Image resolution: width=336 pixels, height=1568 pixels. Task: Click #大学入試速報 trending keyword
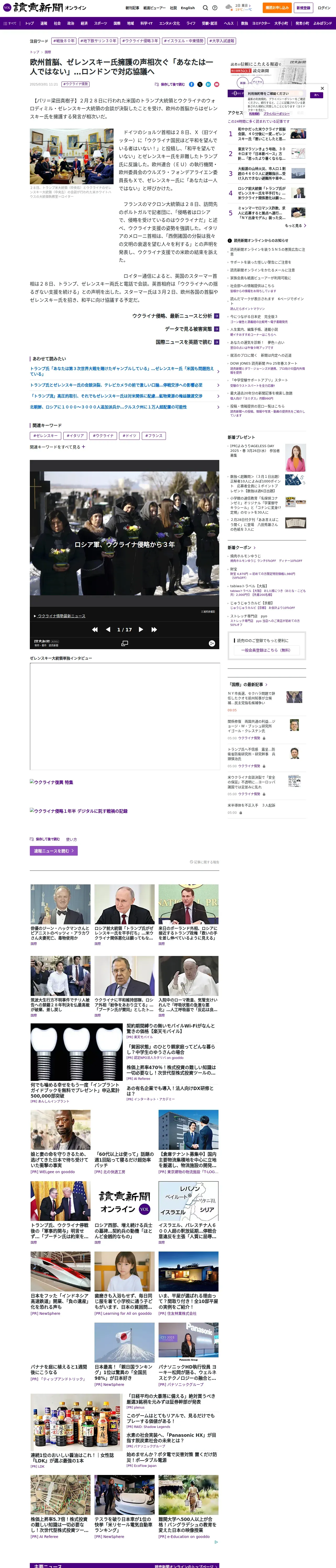222,41
